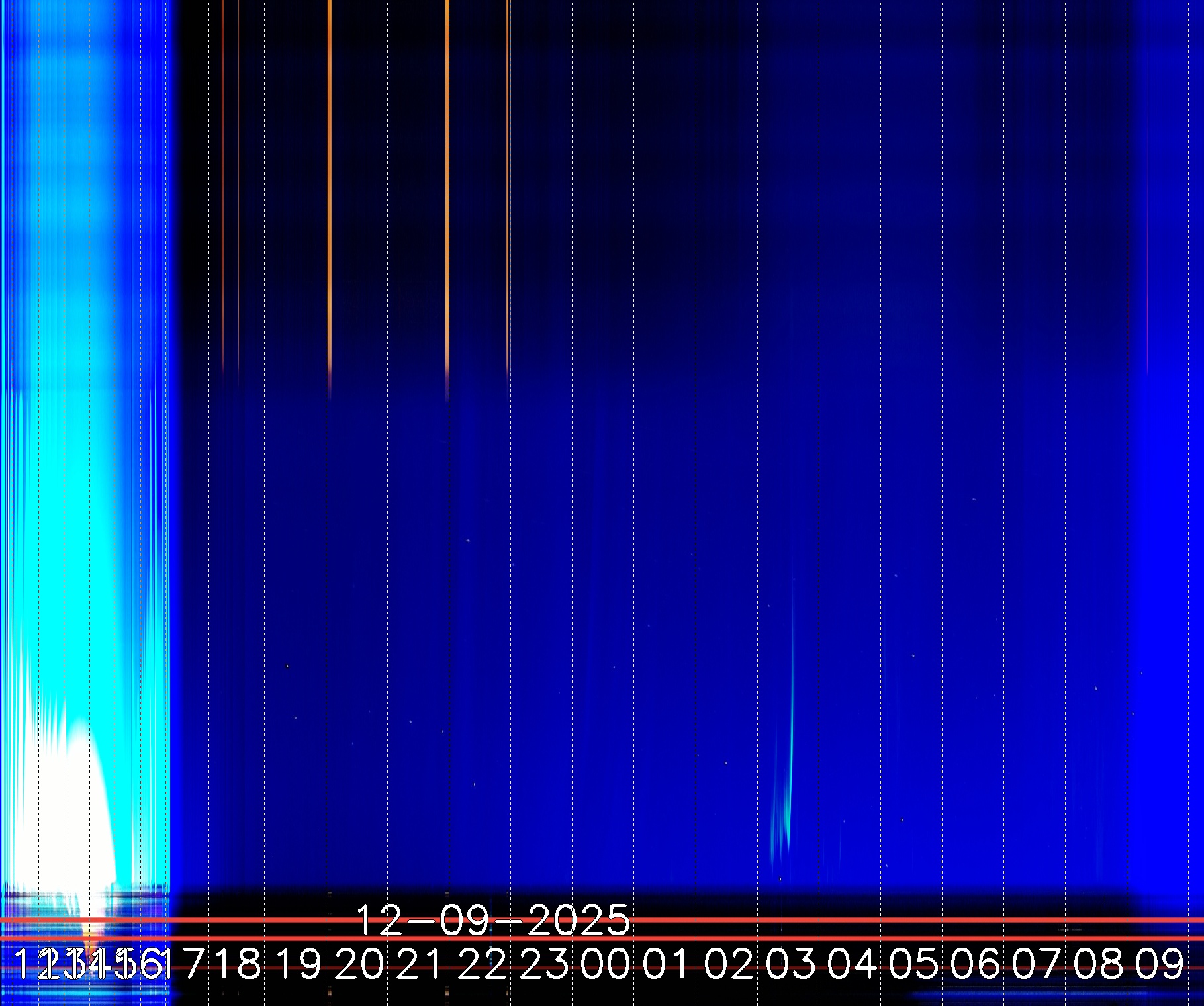Click the 17 hour label
The height and width of the screenshot is (1006, 1204).
(188, 964)
